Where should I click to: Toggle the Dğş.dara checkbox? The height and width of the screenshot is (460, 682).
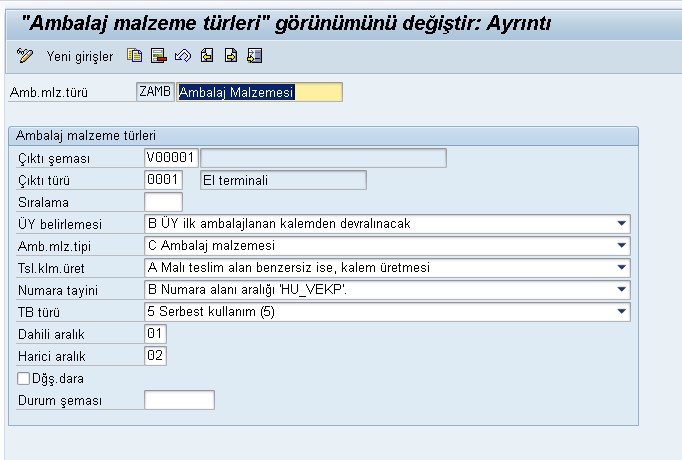[24, 379]
